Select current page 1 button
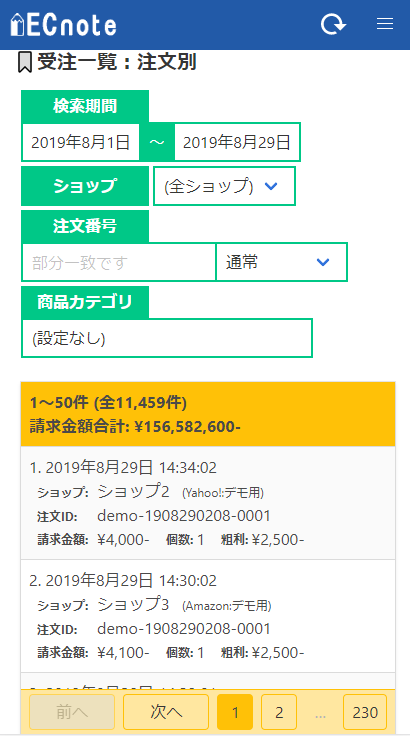The width and height of the screenshot is (410, 736). pos(235,712)
